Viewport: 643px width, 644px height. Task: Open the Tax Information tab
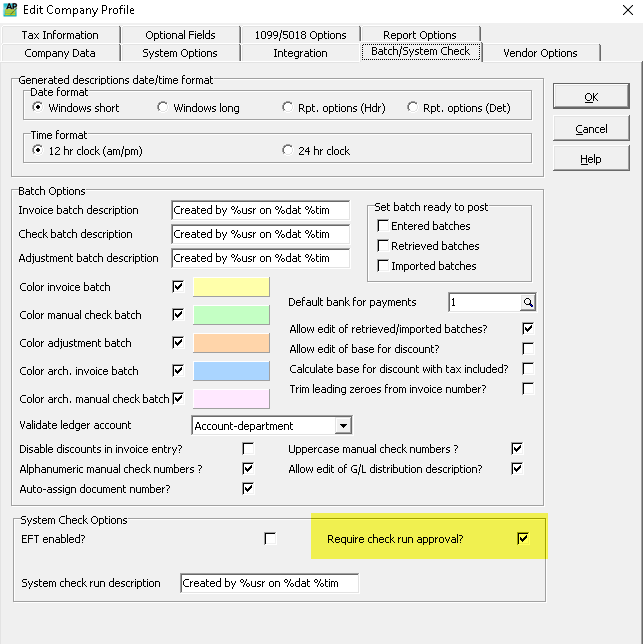coord(60,35)
